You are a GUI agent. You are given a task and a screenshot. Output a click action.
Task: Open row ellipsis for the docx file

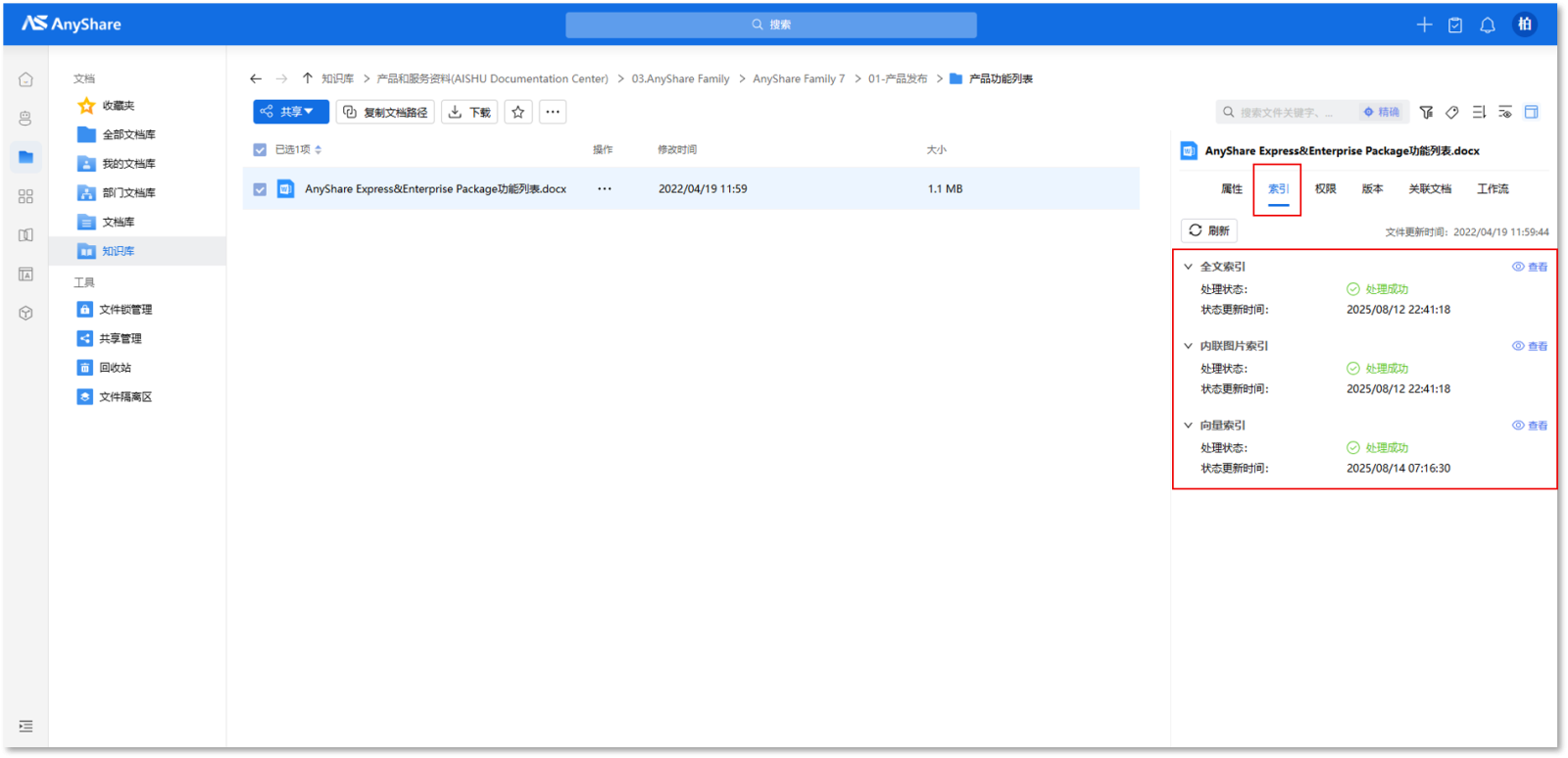[x=605, y=189]
